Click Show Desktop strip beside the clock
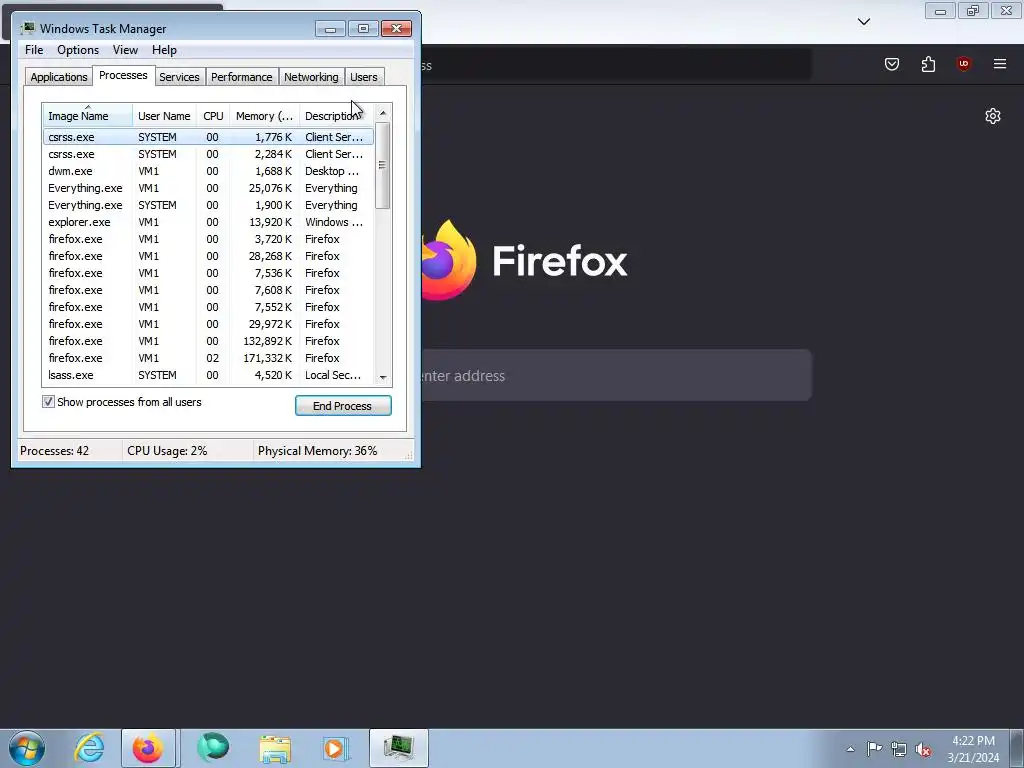Screen dimensions: 1024x768 1017,748
